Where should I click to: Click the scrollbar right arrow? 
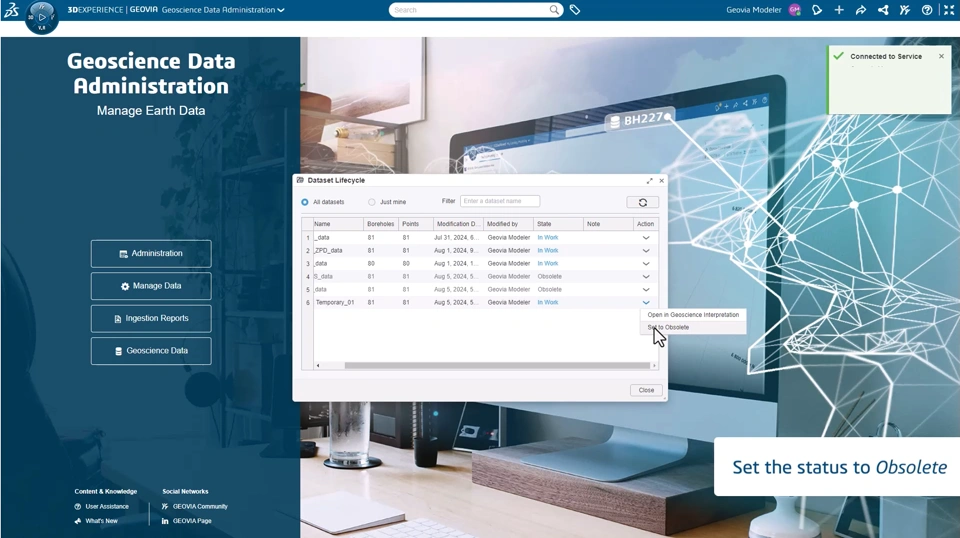point(654,365)
